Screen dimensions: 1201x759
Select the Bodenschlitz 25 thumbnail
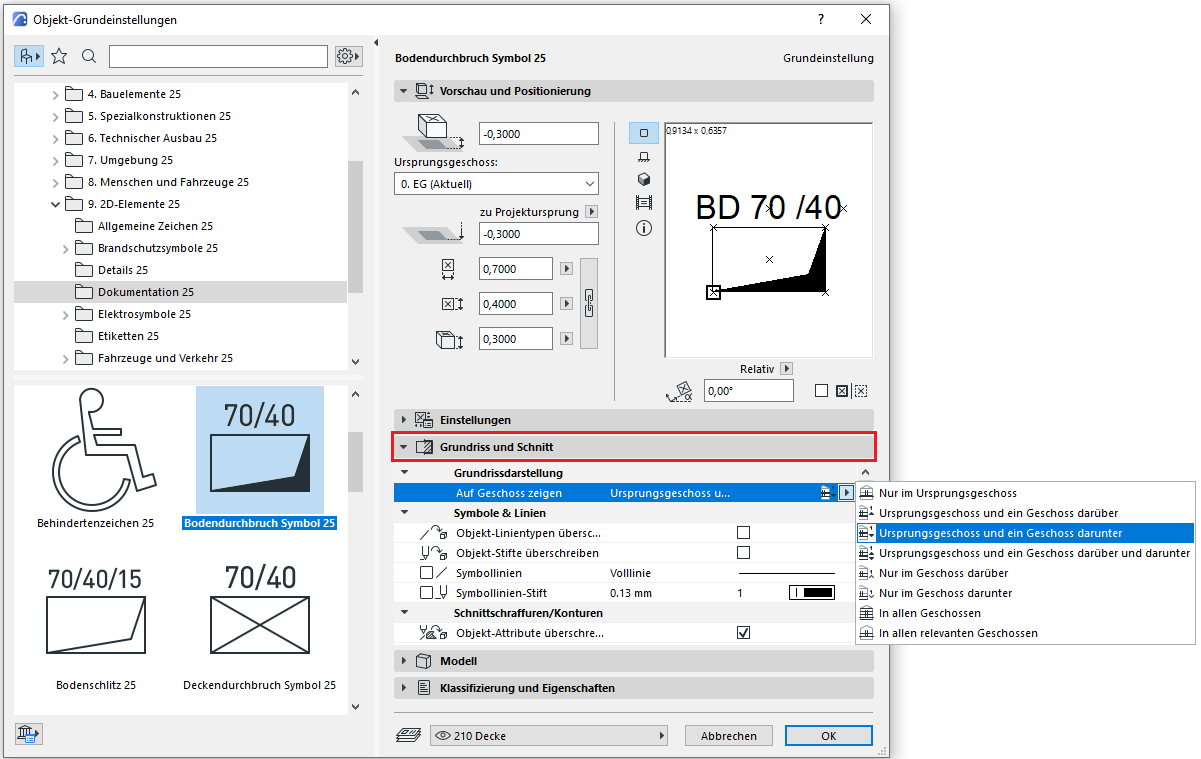pos(96,625)
